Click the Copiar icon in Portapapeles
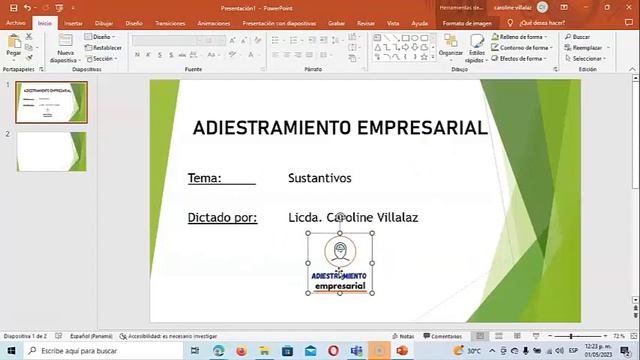This screenshot has height=360, width=640. [29, 47]
